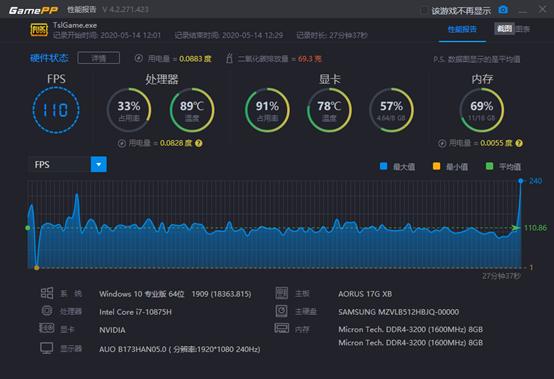Click the 硬件状态 heading
The width and height of the screenshot is (554, 379).
click(49, 58)
